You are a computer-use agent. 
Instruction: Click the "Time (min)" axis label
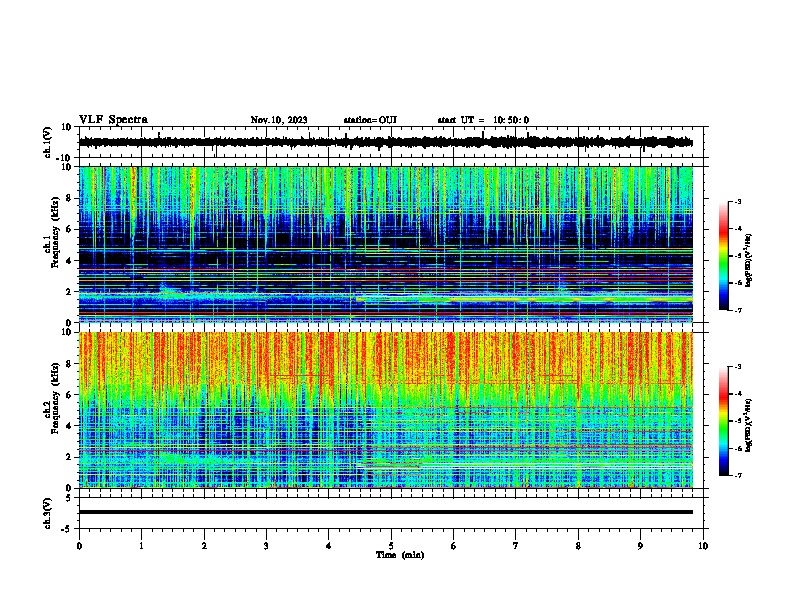click(x=400, y=555)
